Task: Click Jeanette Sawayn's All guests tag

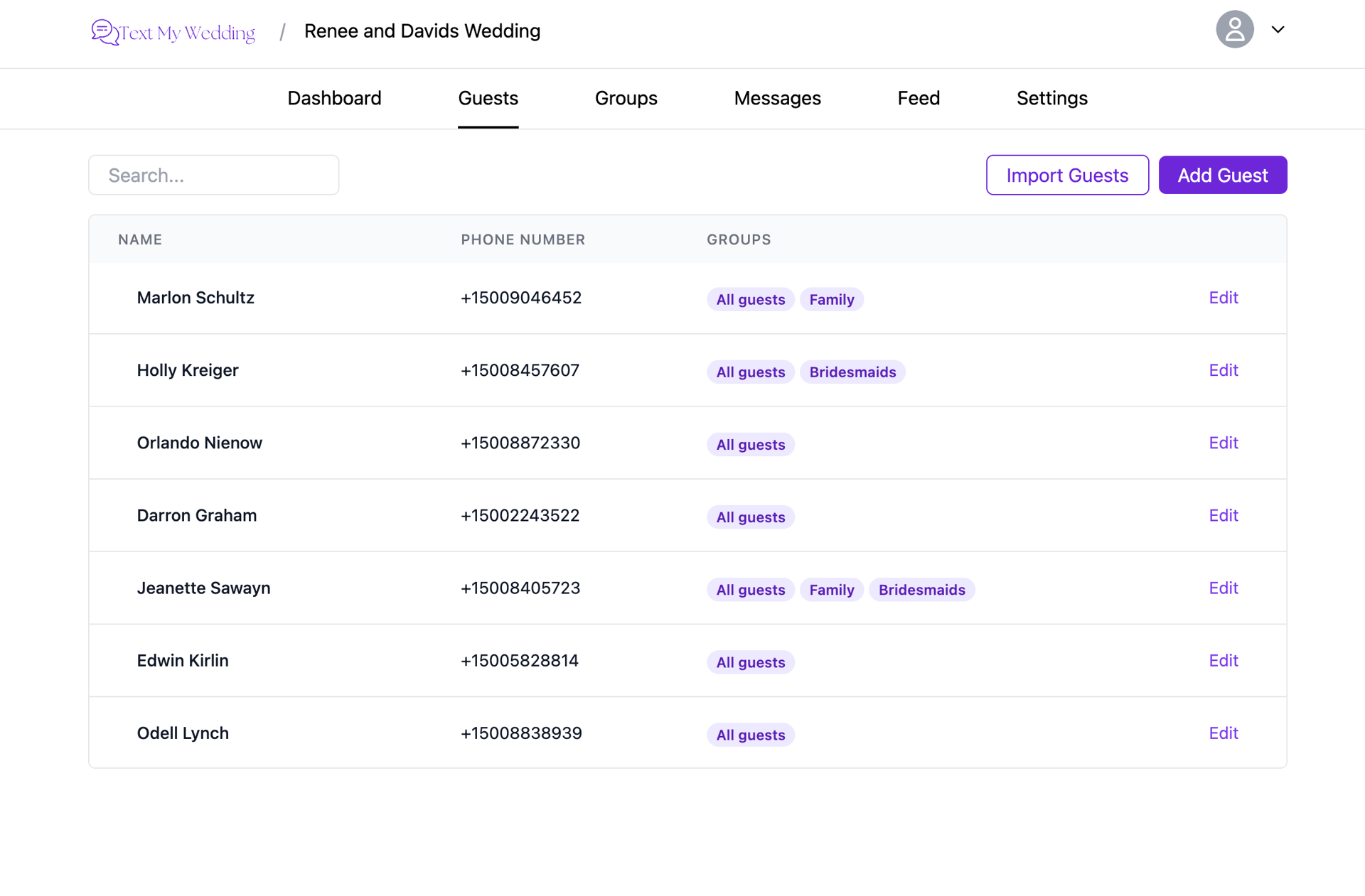Action: pos(750,589)
